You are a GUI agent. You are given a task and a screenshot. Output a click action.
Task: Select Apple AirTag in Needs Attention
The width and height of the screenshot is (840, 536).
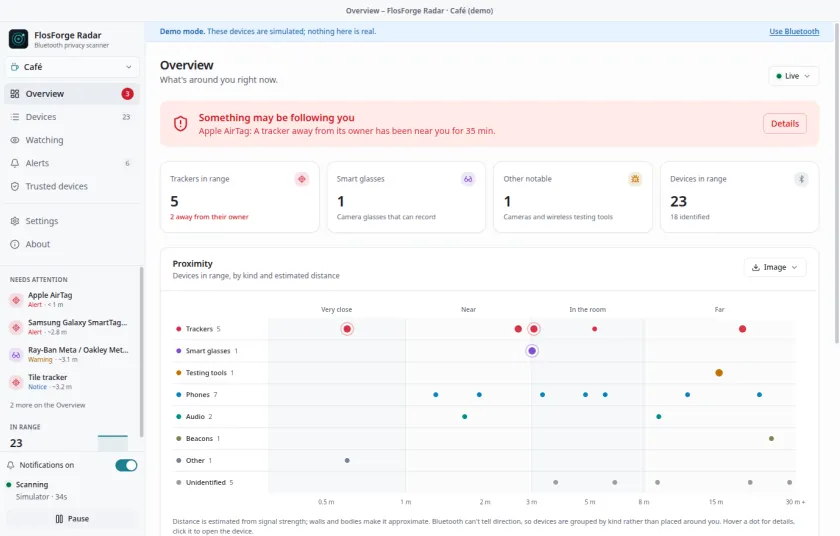point(72,299)
